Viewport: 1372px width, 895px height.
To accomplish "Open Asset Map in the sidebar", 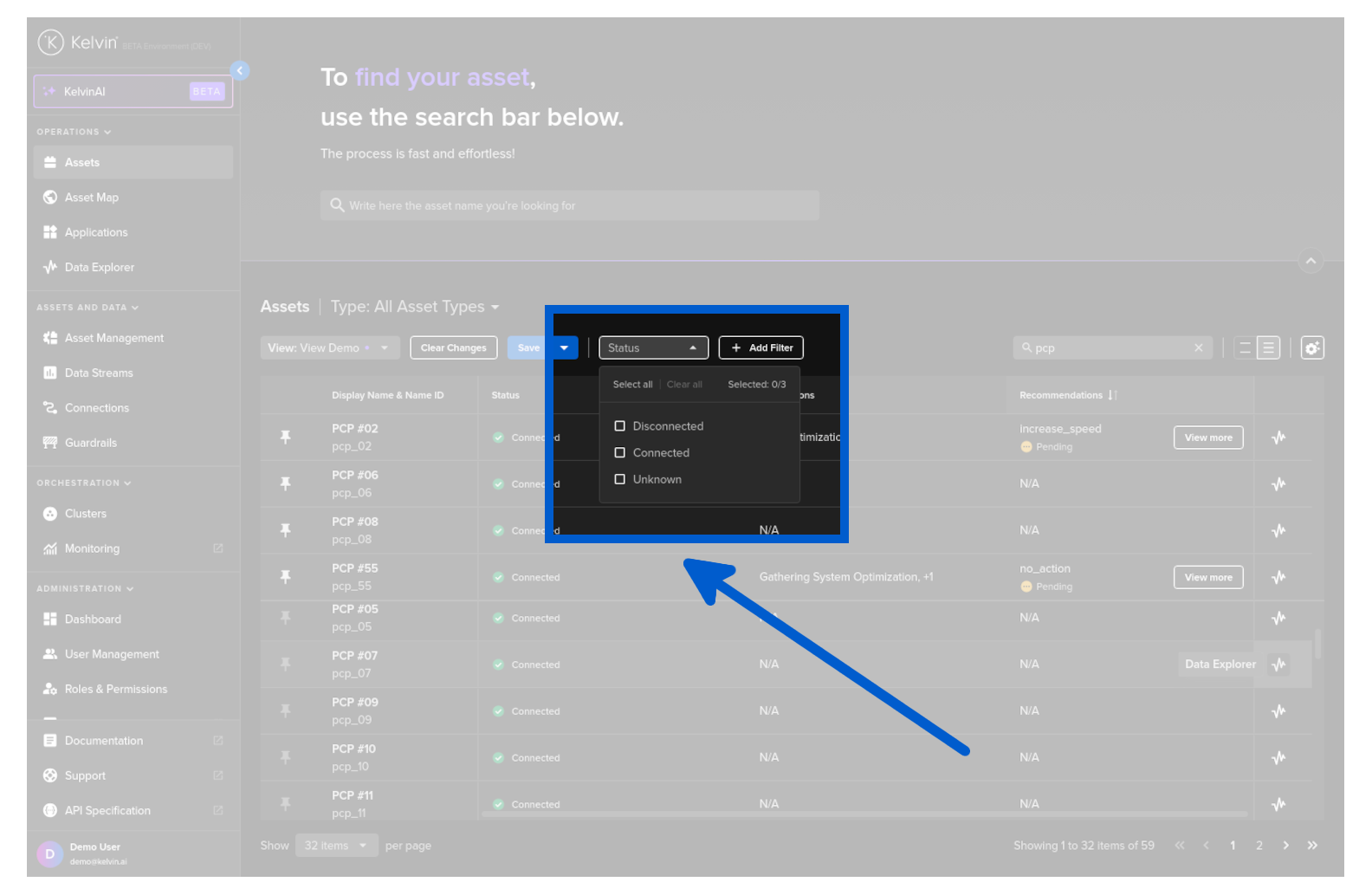I will (92, 198).
